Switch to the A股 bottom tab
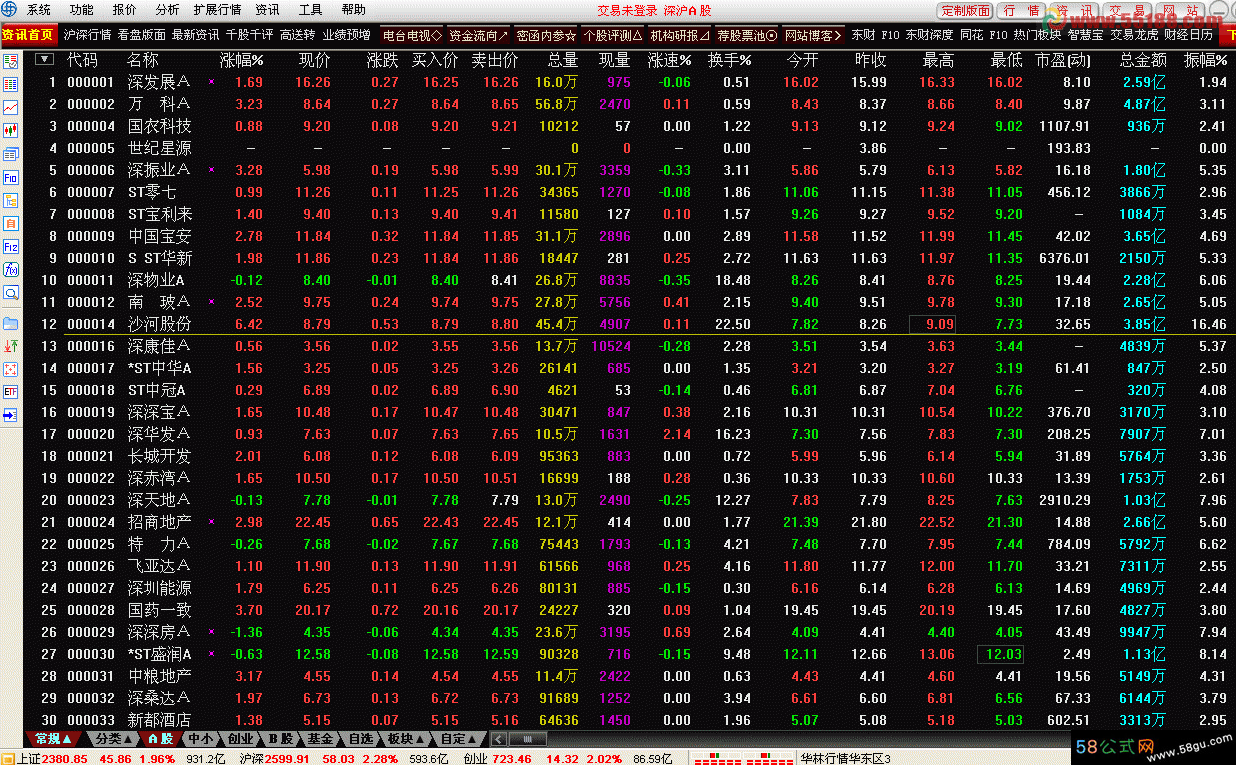Image resolution: width=1236 pixels, height=765 pixels. tap(160, 739)
